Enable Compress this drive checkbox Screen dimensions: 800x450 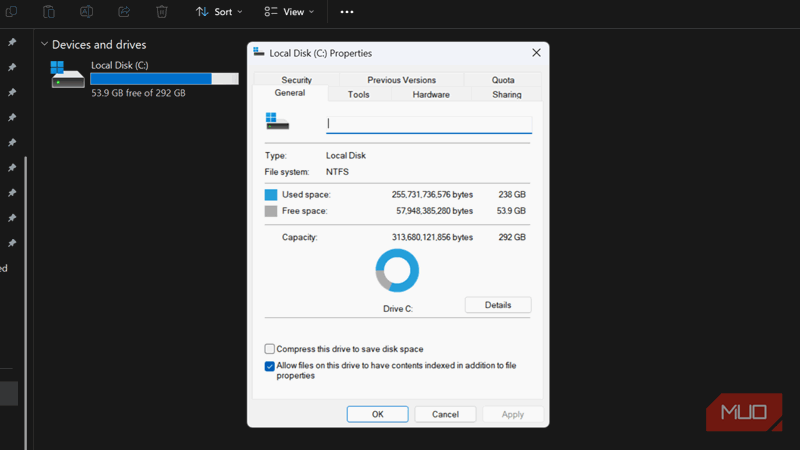(x=270, y=349)
